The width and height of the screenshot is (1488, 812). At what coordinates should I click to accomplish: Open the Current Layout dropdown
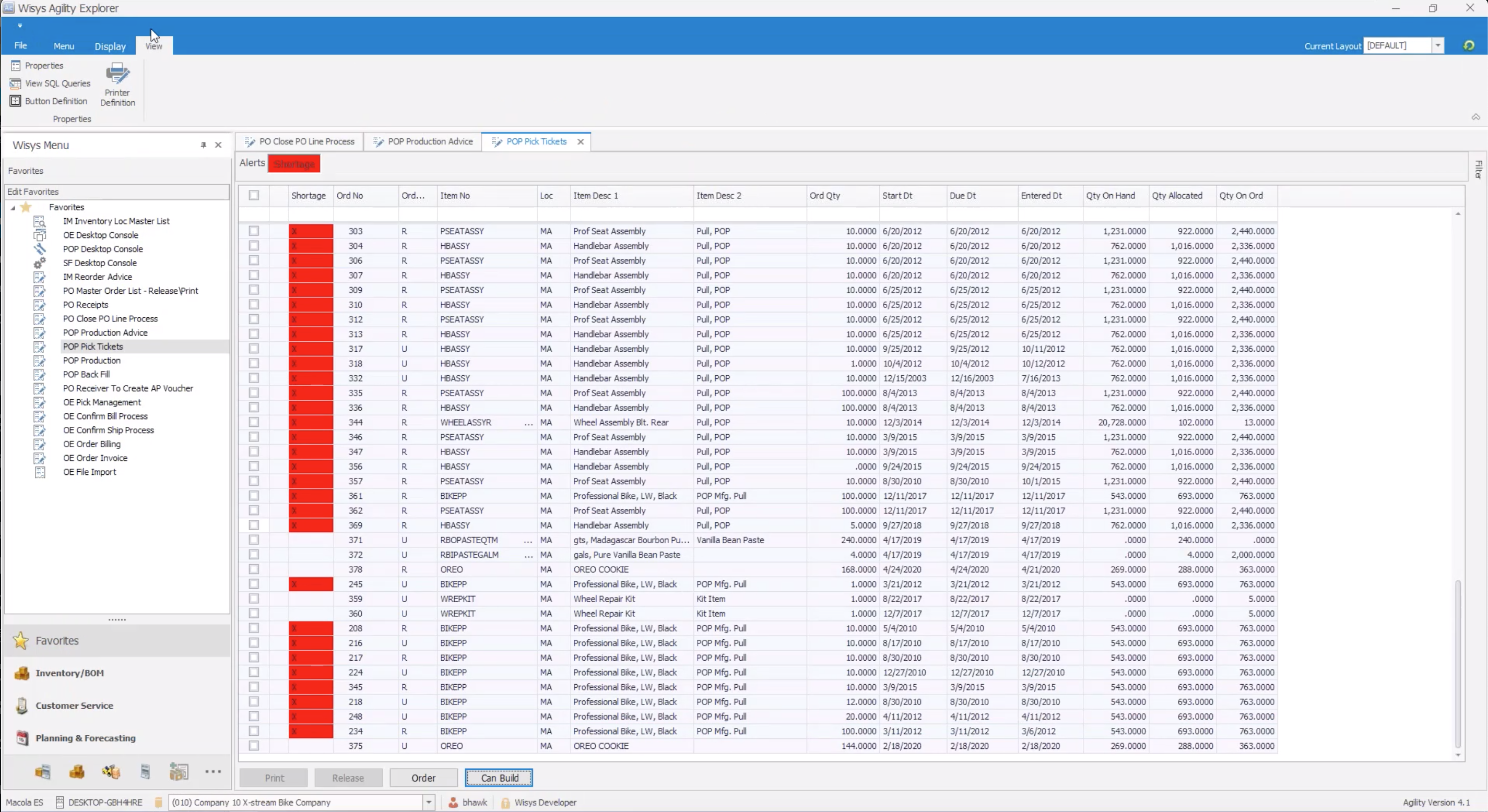[1437, 45]
